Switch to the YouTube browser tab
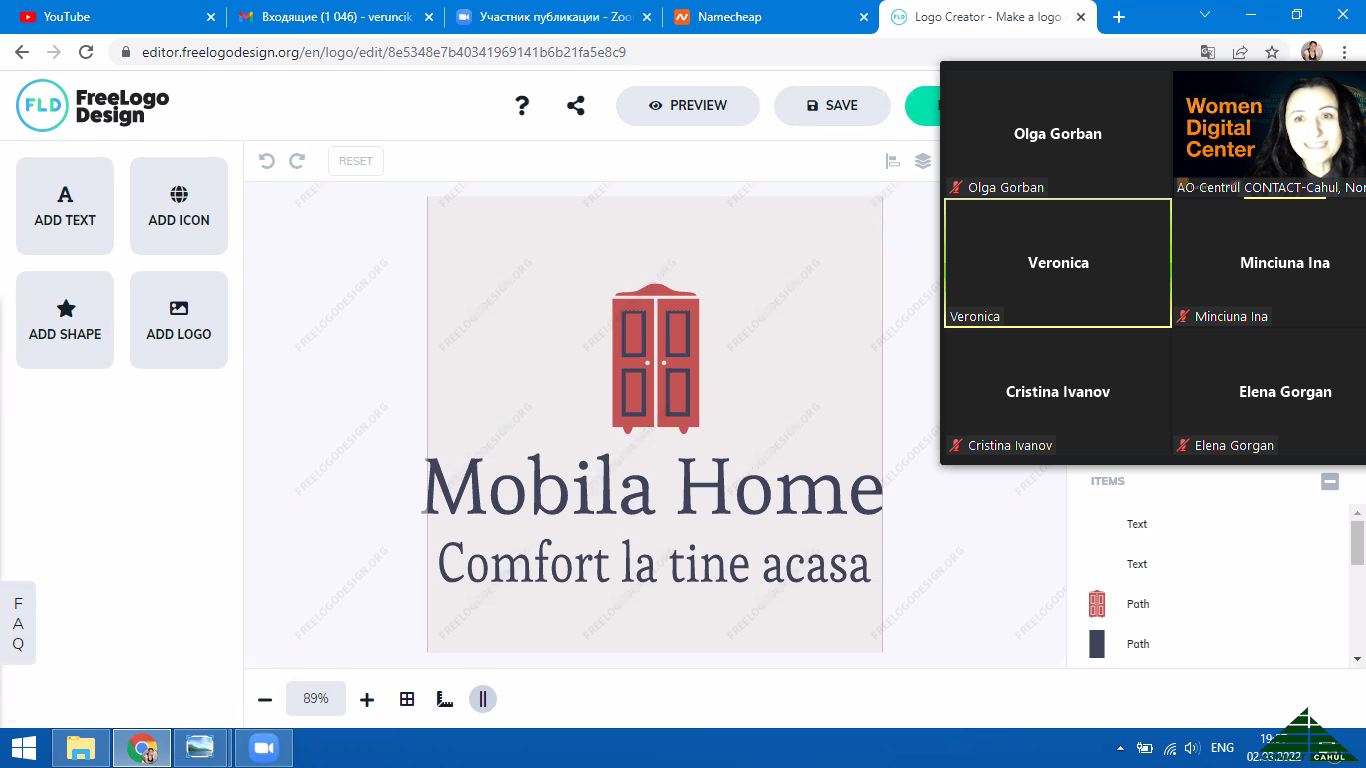 [x=110, y=17]
